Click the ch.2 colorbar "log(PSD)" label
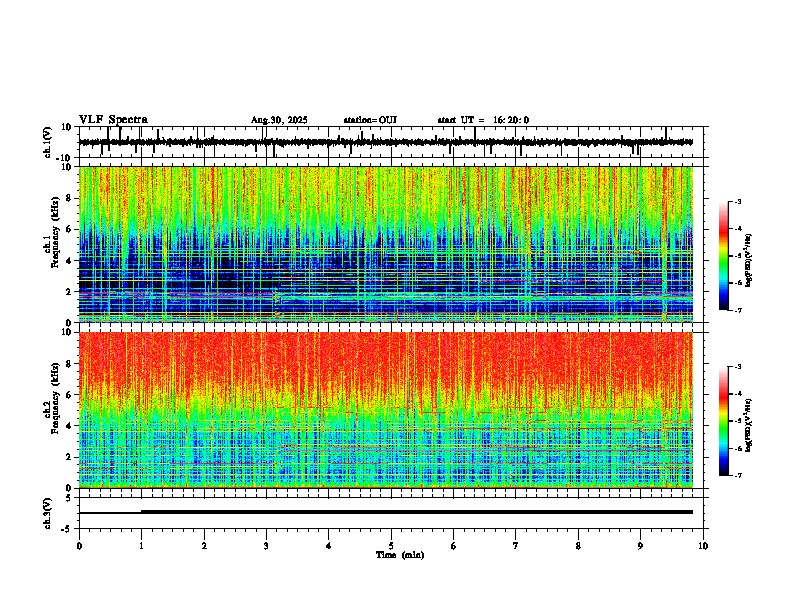This screenshot has width=792, height=612. 748,425
